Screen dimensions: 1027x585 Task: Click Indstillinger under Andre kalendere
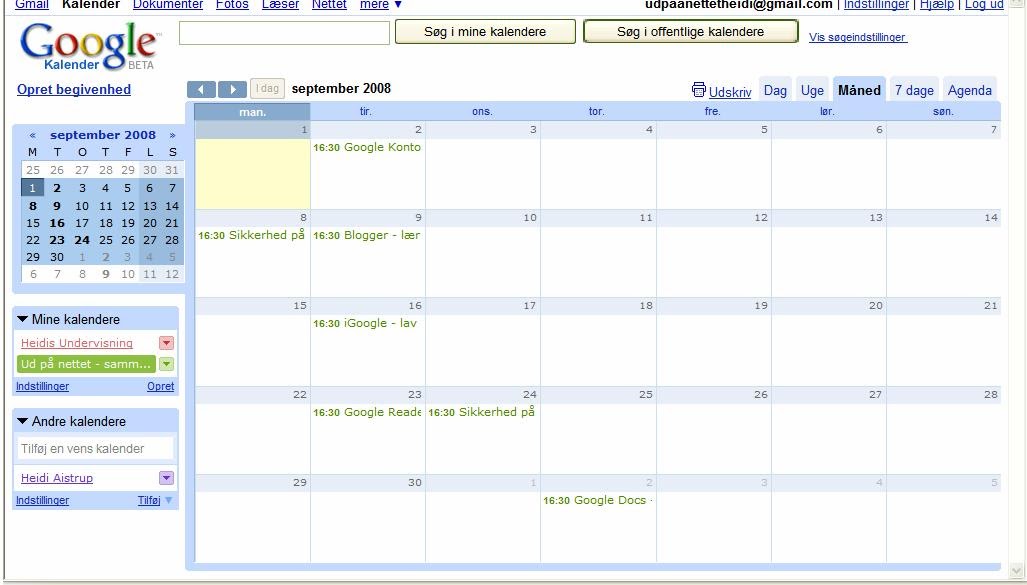[x=43, y=500]
